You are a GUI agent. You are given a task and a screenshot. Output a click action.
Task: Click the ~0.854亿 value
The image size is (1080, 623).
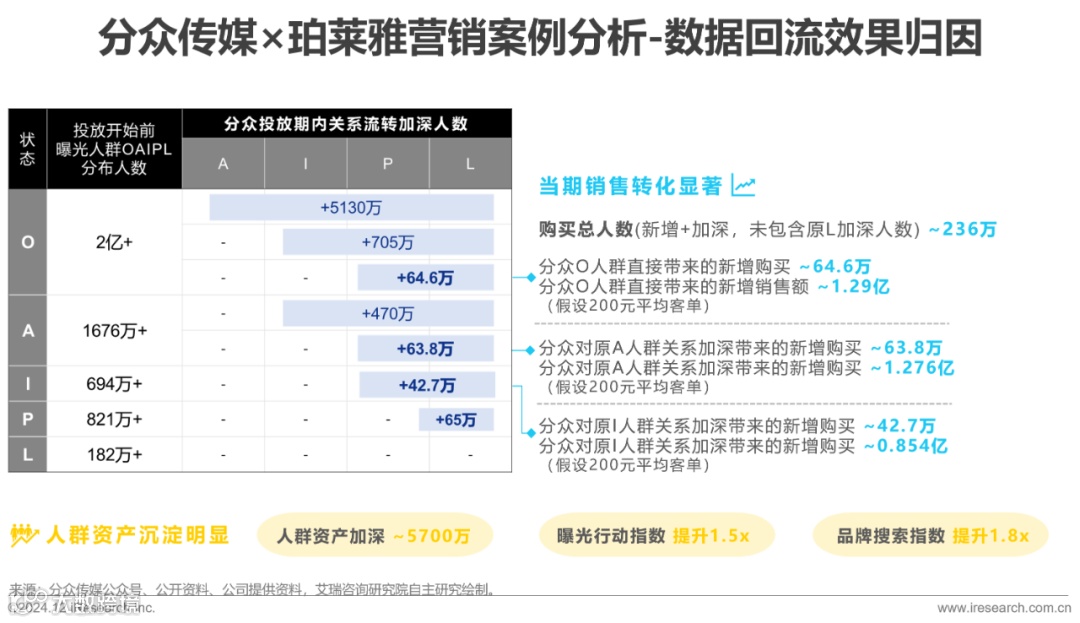(906, 446)
